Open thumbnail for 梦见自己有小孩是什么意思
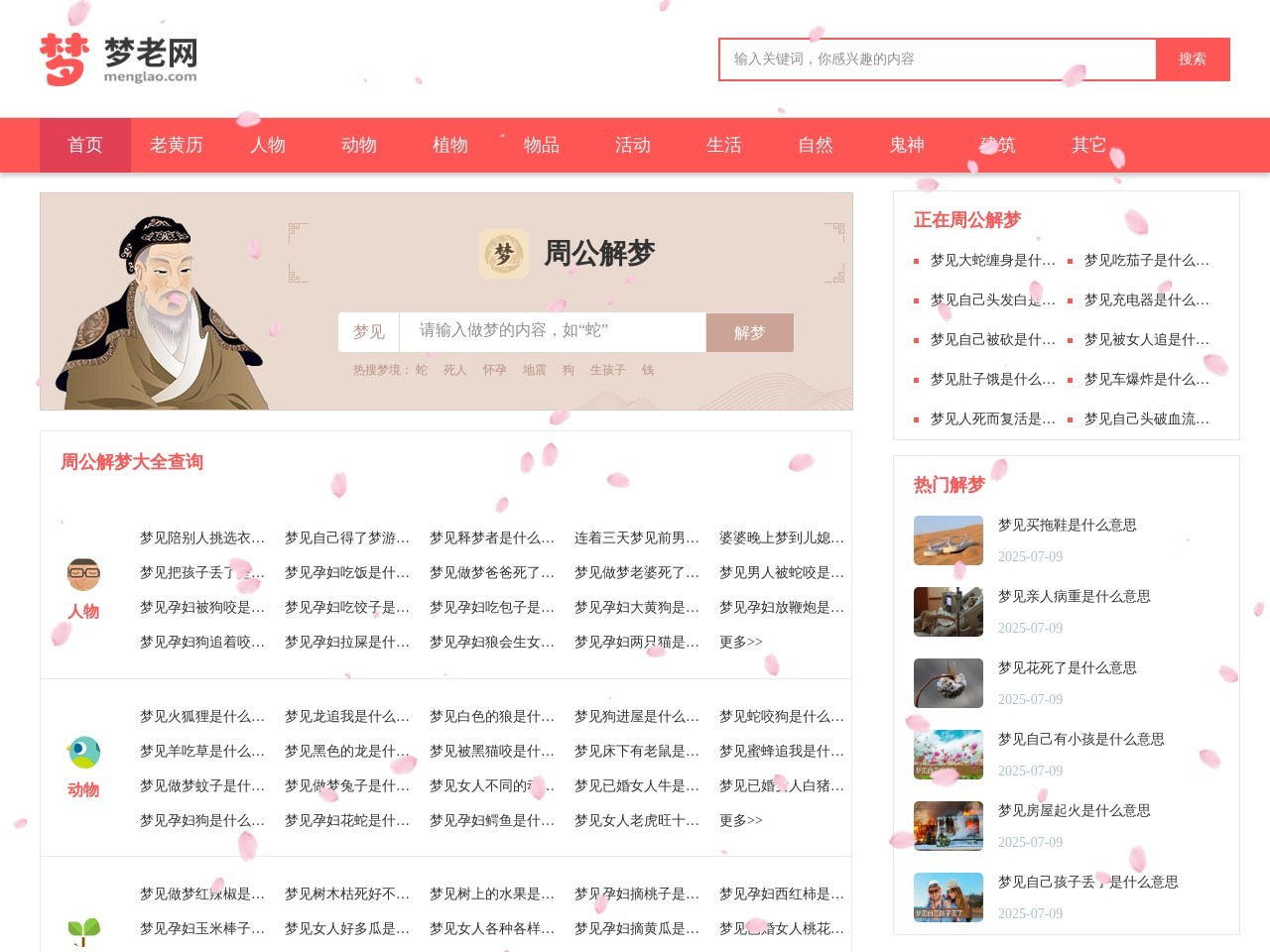1270x952 pixels. coord(949,755)
